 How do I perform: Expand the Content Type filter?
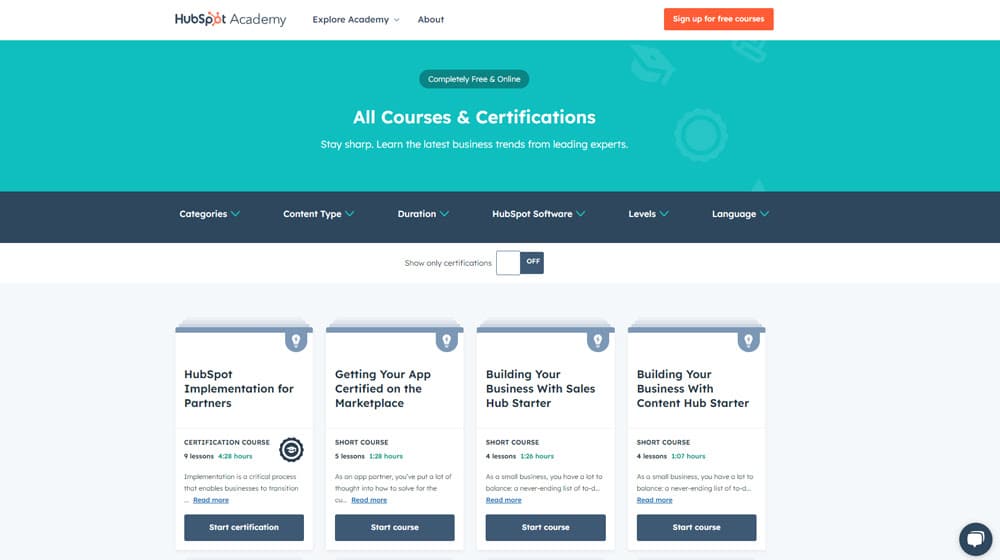click(318, 214)
